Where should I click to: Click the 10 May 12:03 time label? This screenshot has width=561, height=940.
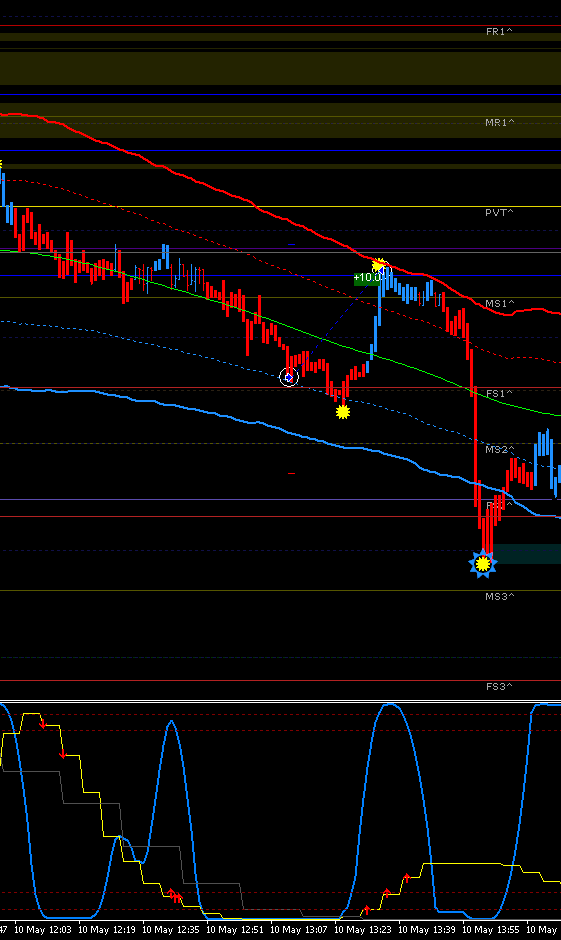[43, 930]
